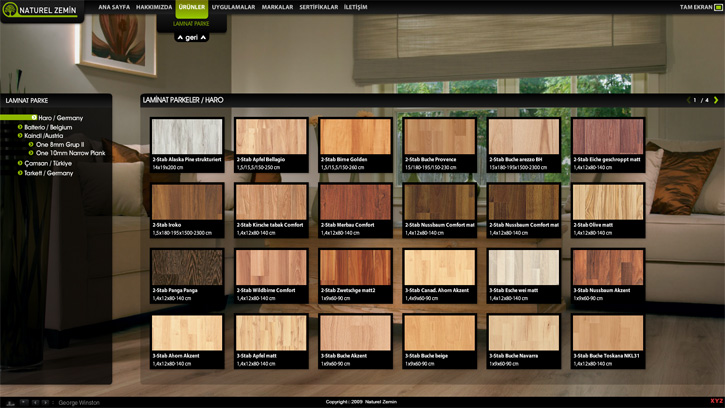The width and height of the screenshot is (725, 408).
Task: Open the Uygulamalar menu item
Action: [233, 7]
